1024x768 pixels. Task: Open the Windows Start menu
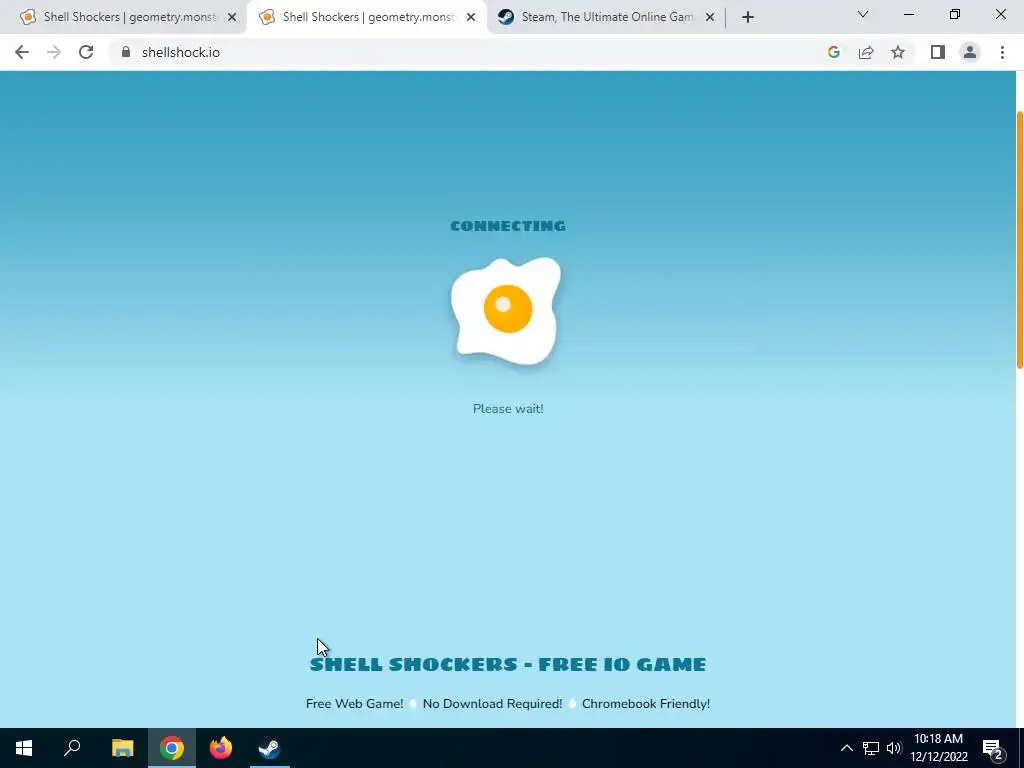pos(24,748)
